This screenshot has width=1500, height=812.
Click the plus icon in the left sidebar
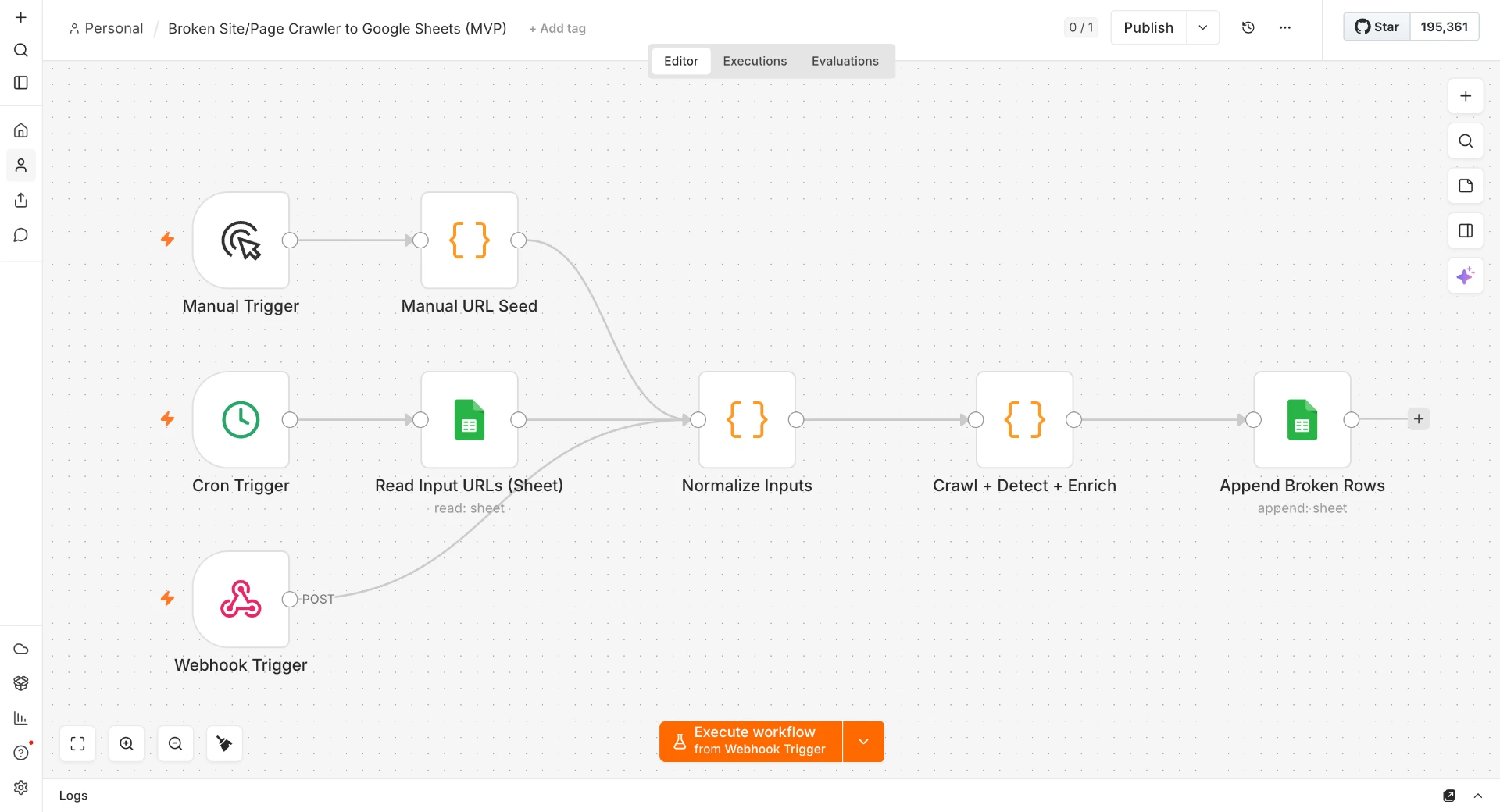coord(21,17)
